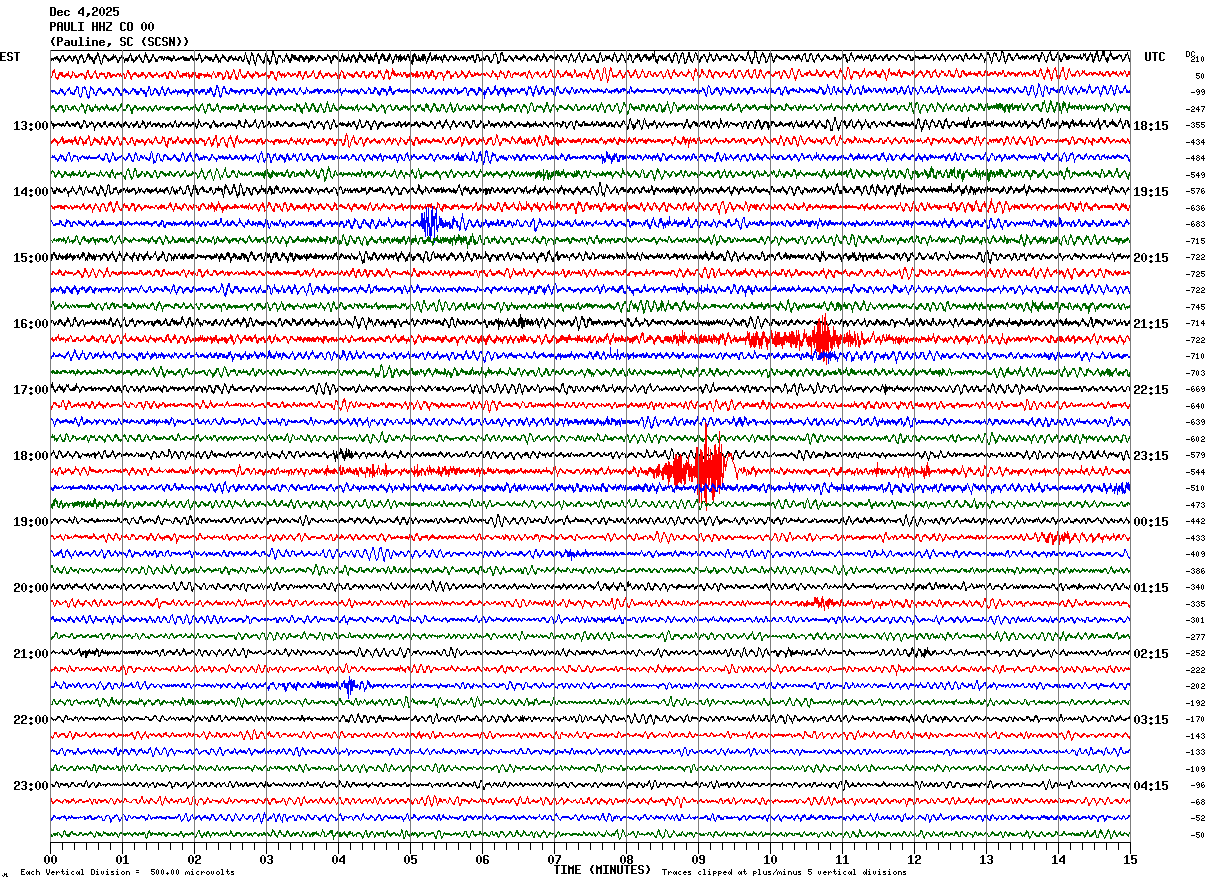Click the 21:15 UTC time label

[x=1151, y=324]
